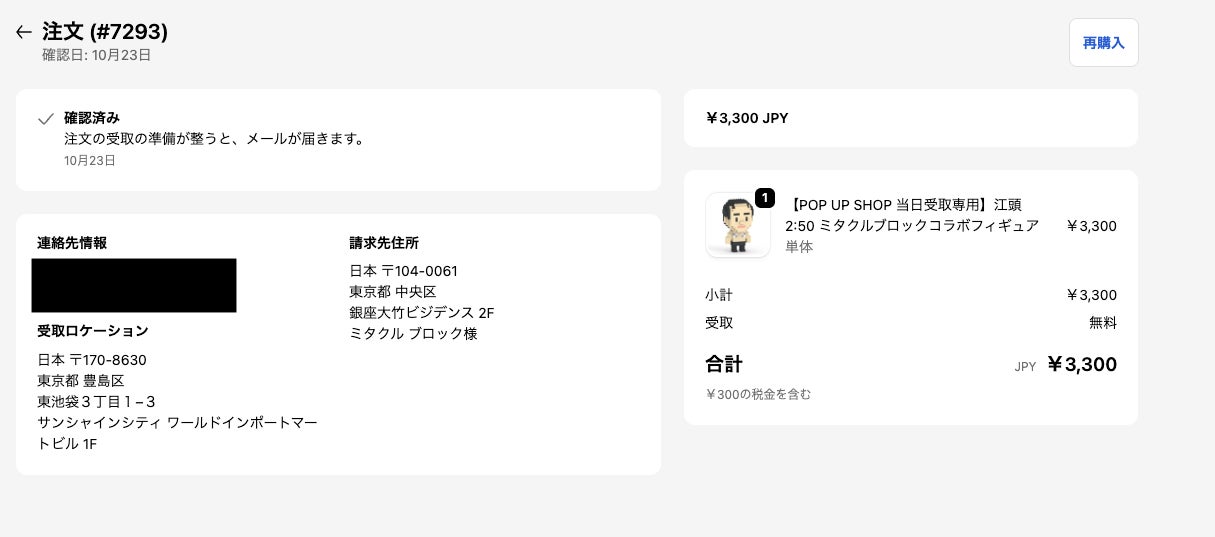Click the 確認済み checkmark icon
The width and height of the screenshot is (1215, 537).
pos(45,119)
